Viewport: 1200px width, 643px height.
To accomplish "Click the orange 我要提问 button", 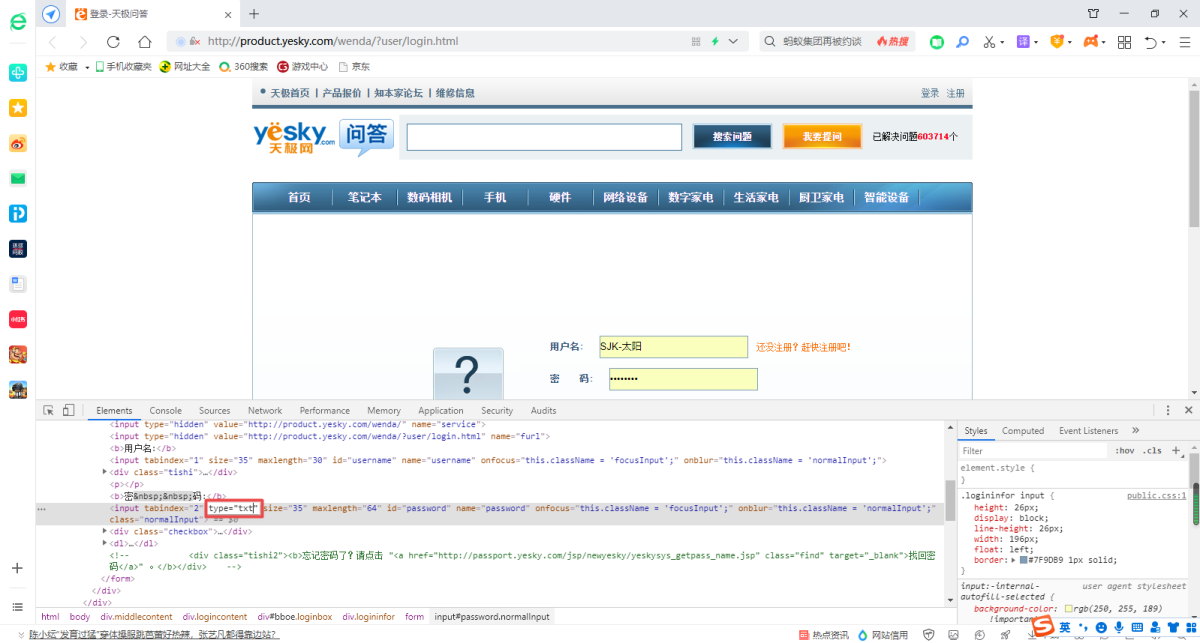I will tap(821, 137).
